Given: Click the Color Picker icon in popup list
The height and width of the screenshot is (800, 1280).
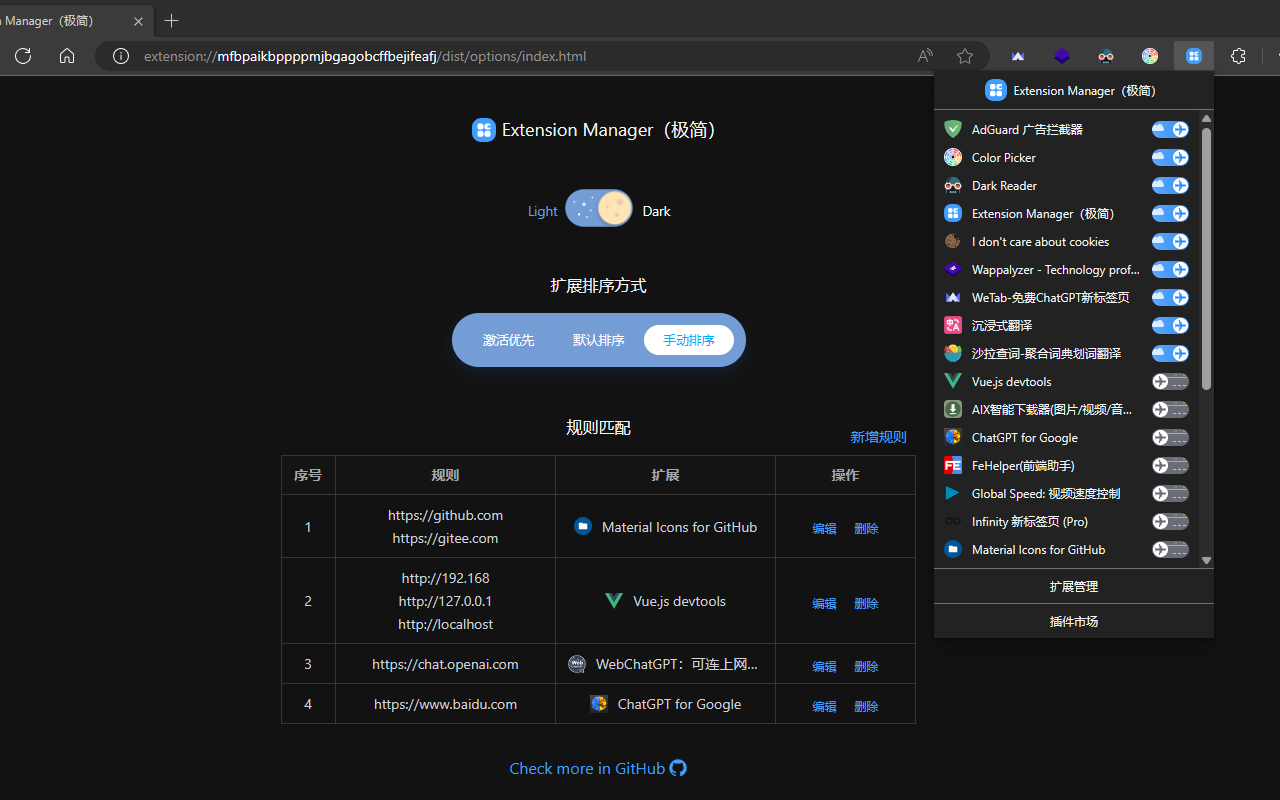Looking at the screenshot, I should pyautogui.click(x=953, y=157).
